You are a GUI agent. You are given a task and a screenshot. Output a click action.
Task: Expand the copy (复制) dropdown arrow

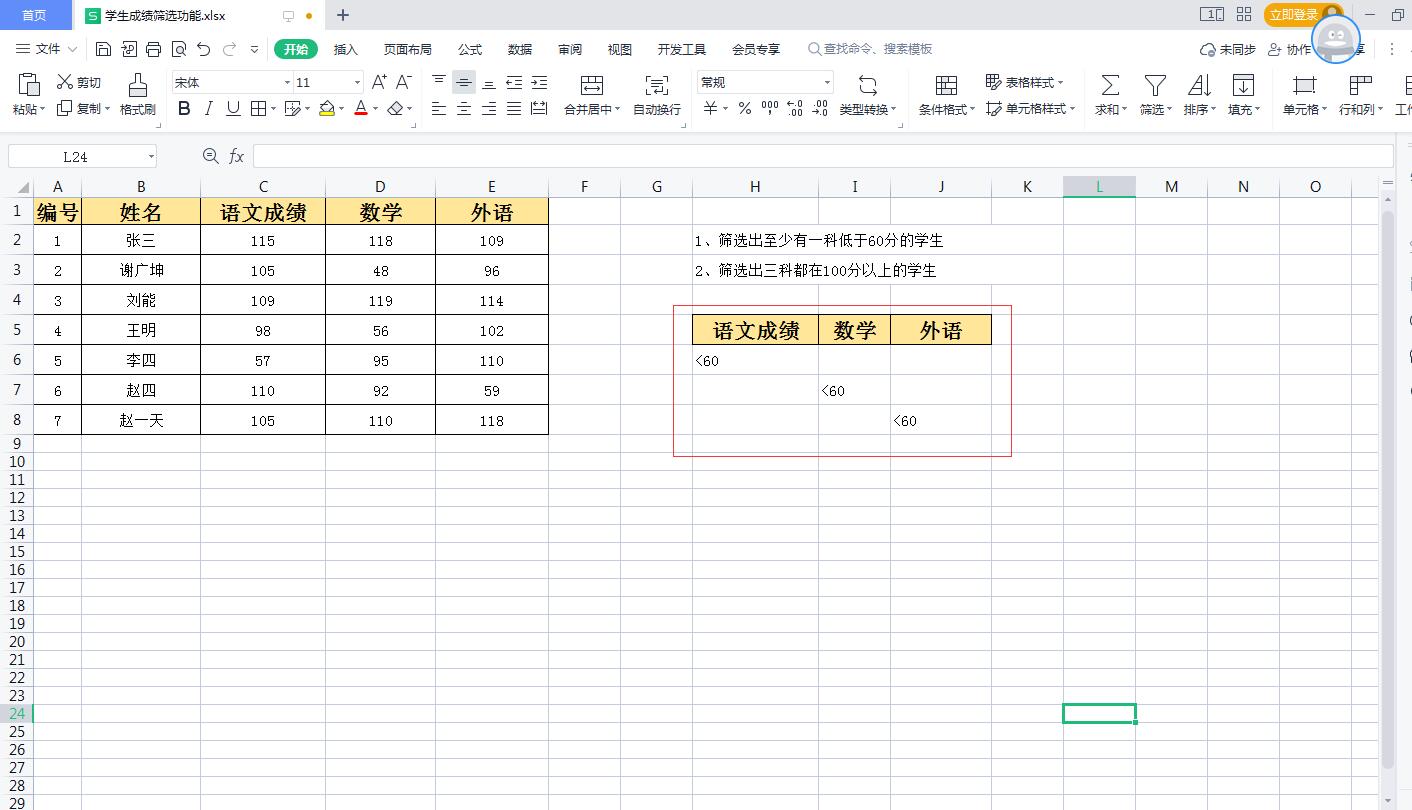106,109
